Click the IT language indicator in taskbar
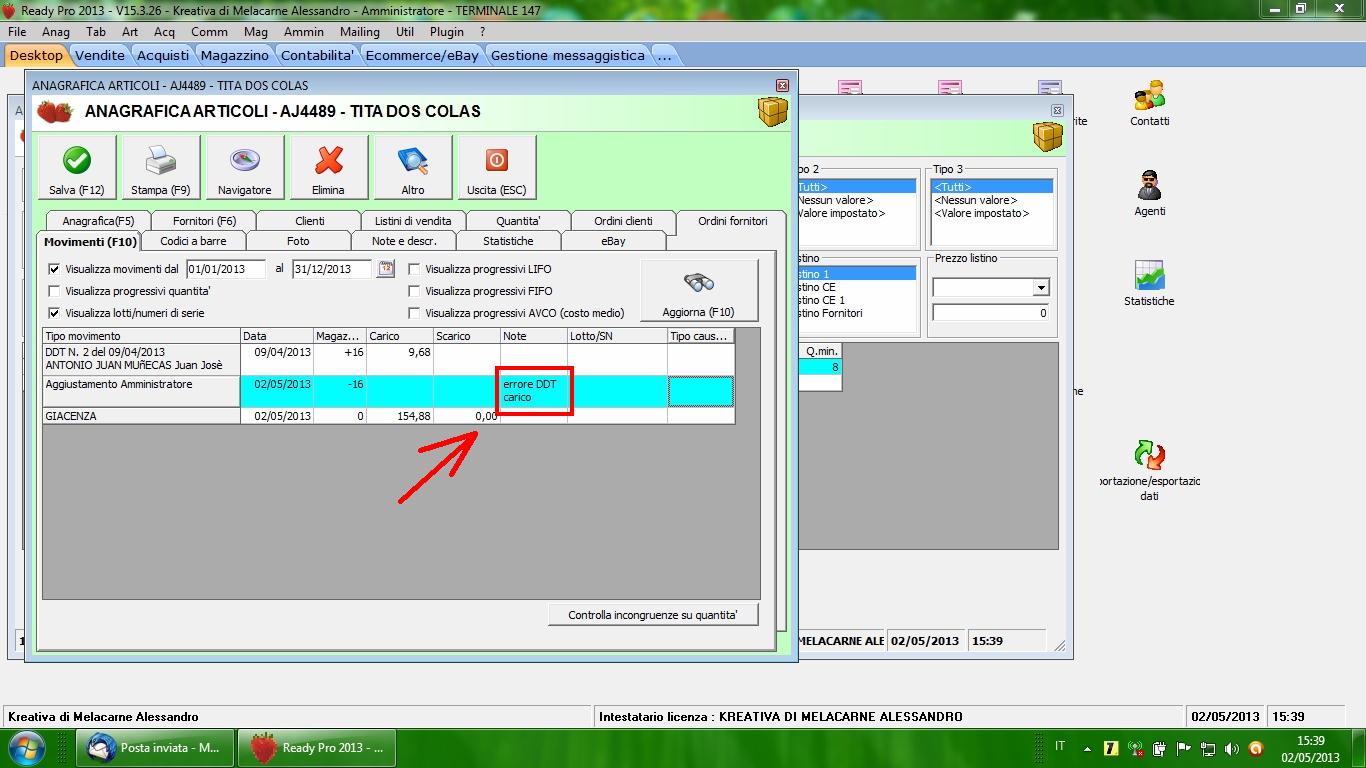 coord(1060,746)
